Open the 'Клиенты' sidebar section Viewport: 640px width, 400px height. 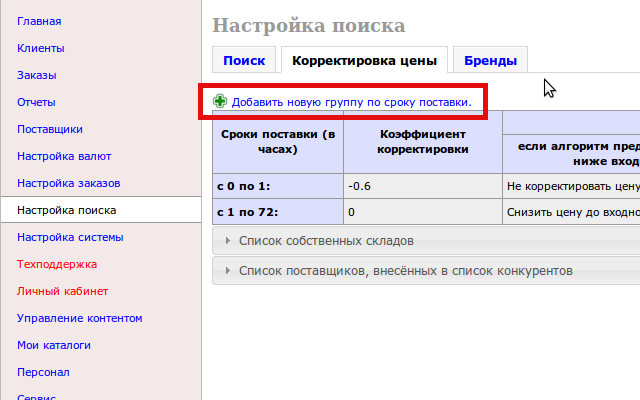tap(41, 48)
